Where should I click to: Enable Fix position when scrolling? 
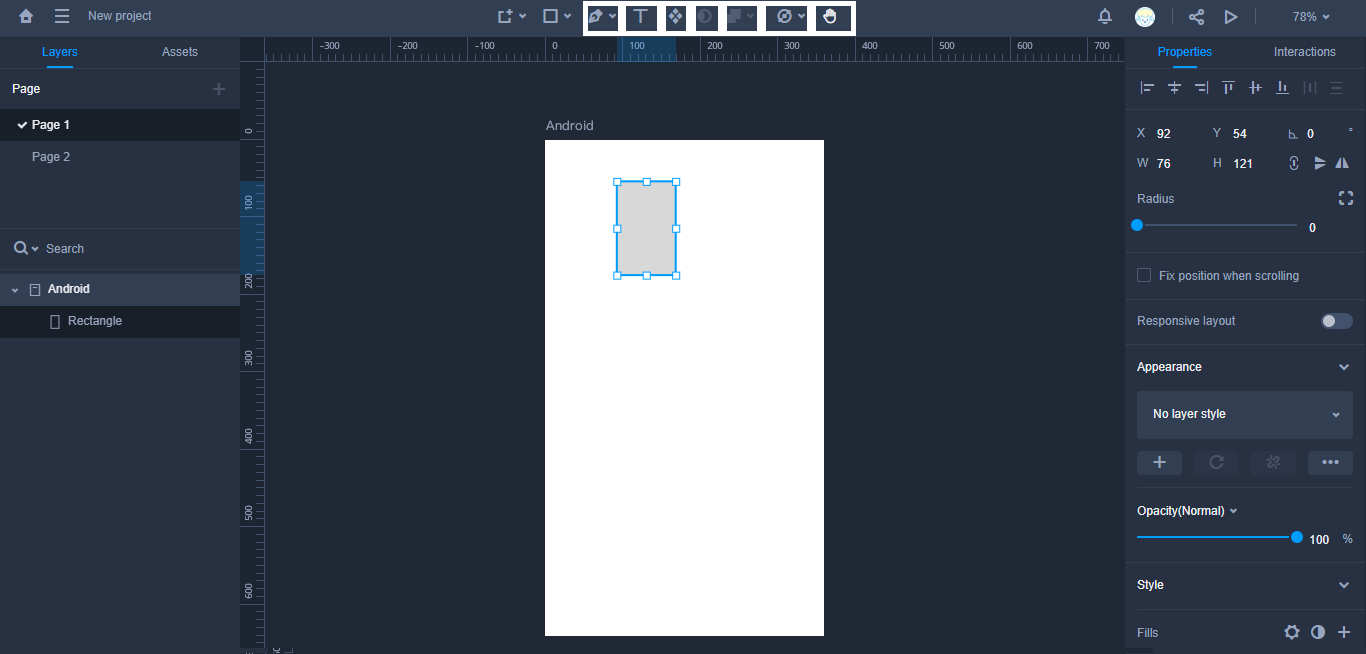click(x=1144, y=275)
